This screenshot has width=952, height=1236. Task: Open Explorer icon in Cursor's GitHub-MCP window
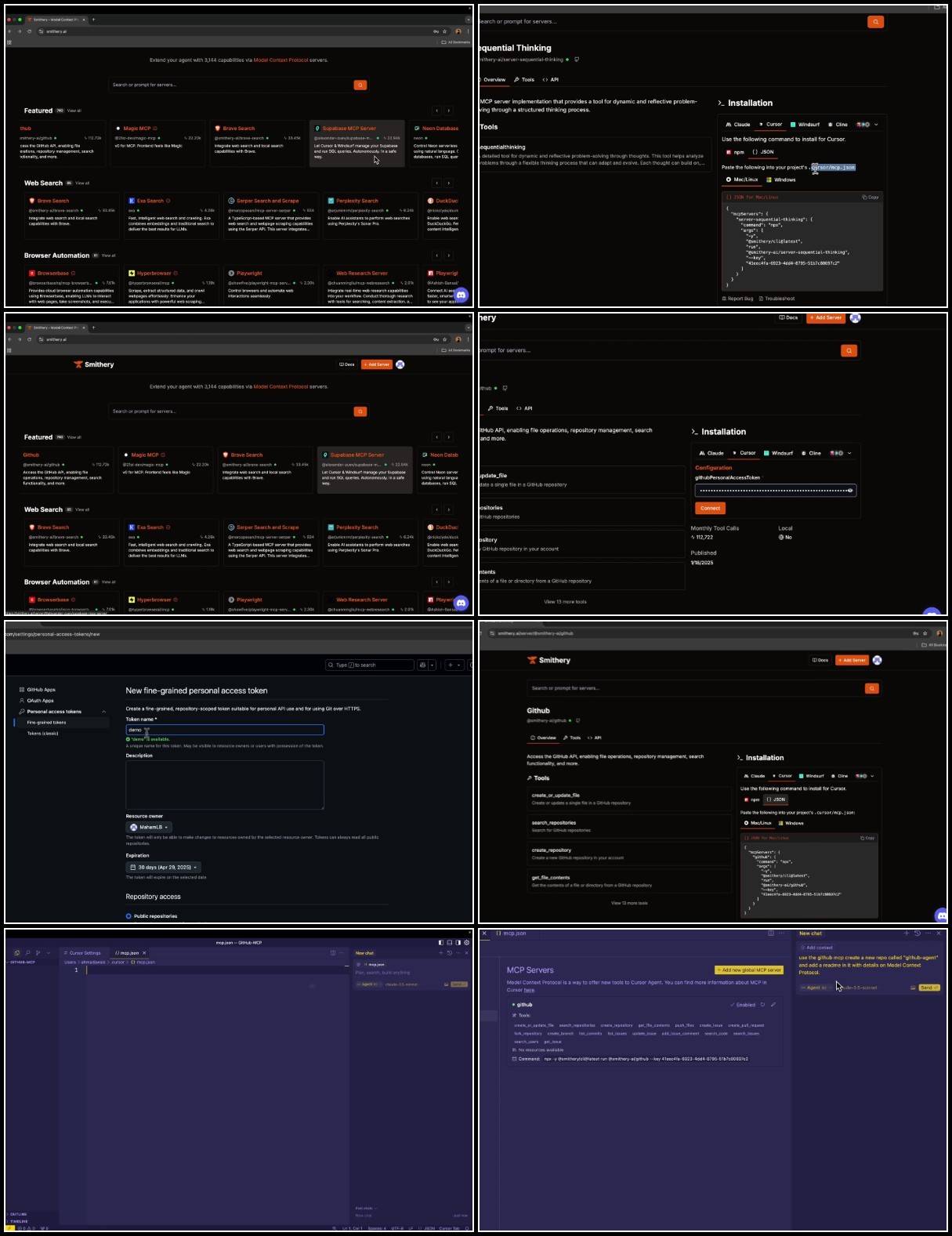[x=16, y=953]
